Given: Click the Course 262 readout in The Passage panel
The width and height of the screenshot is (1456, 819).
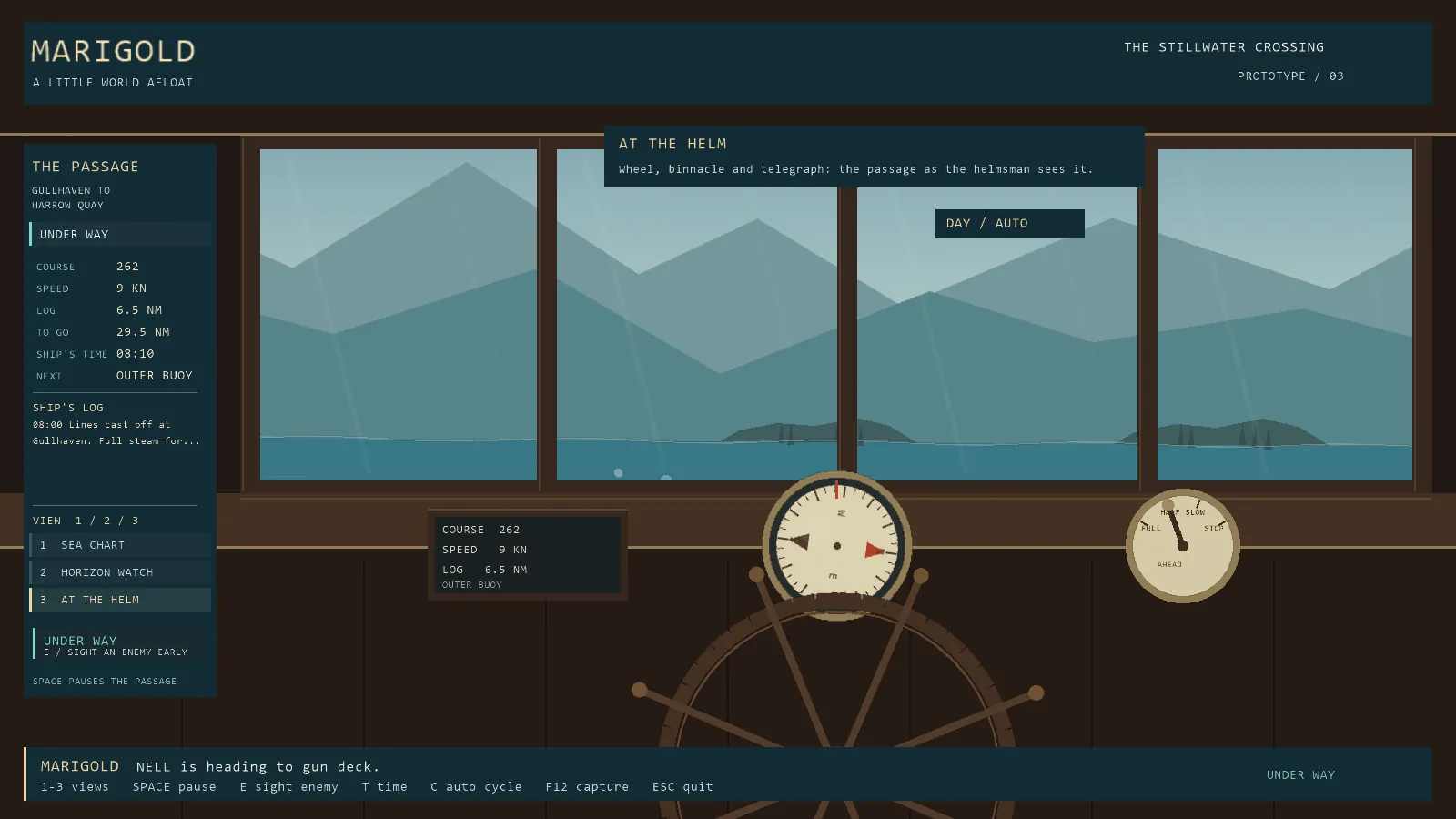Looking at the screenshot, I should (x=115, y=267).
